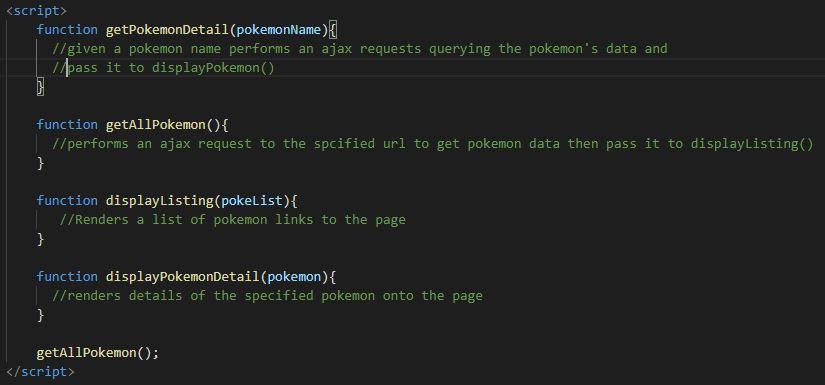Click the displayListing function declaration name
825x385 pixels.
pos(159,200)
